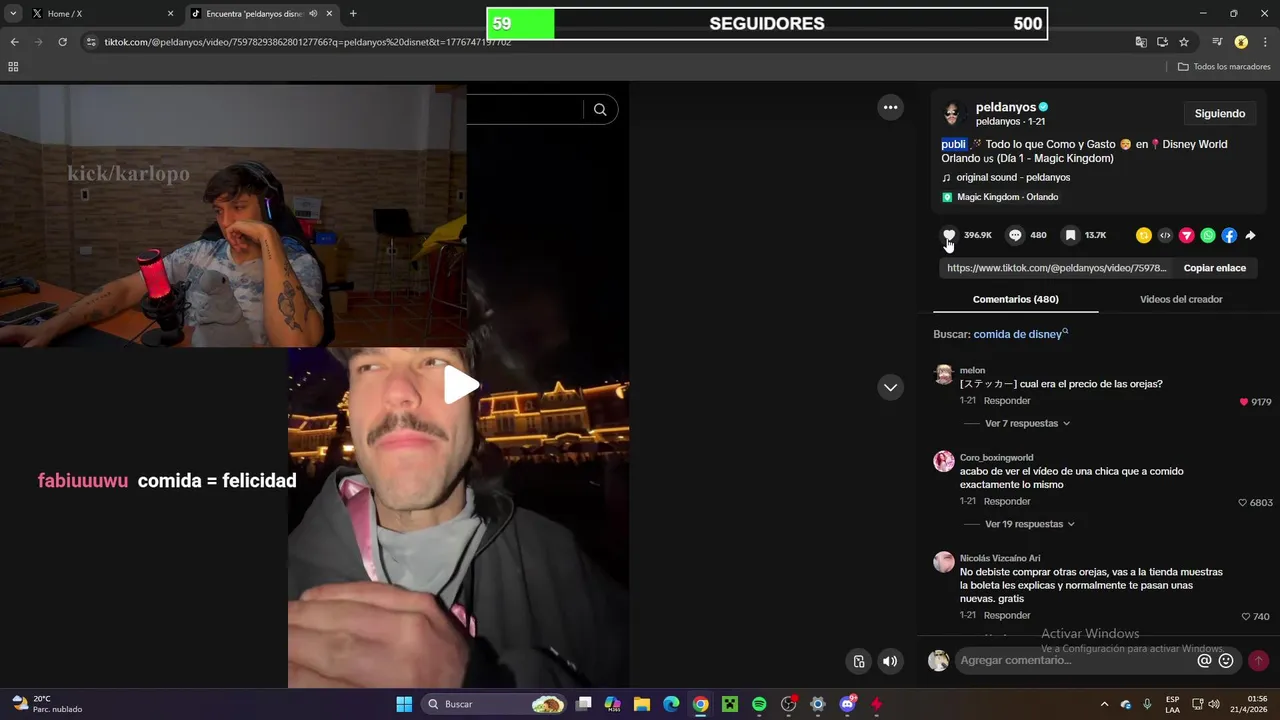Toggle the auto-scroll icon beside volume
This screenshot has height=720, width=1280.
[x=859, y=661]
